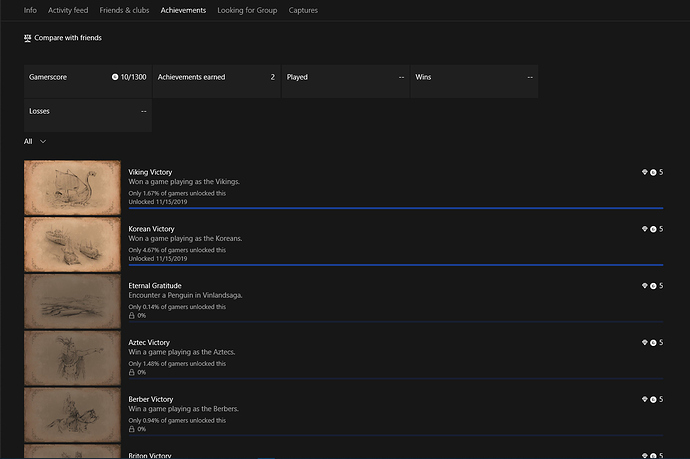Click Korean Victory 'Unlocked 11/15/2019' date

point(158,259)
